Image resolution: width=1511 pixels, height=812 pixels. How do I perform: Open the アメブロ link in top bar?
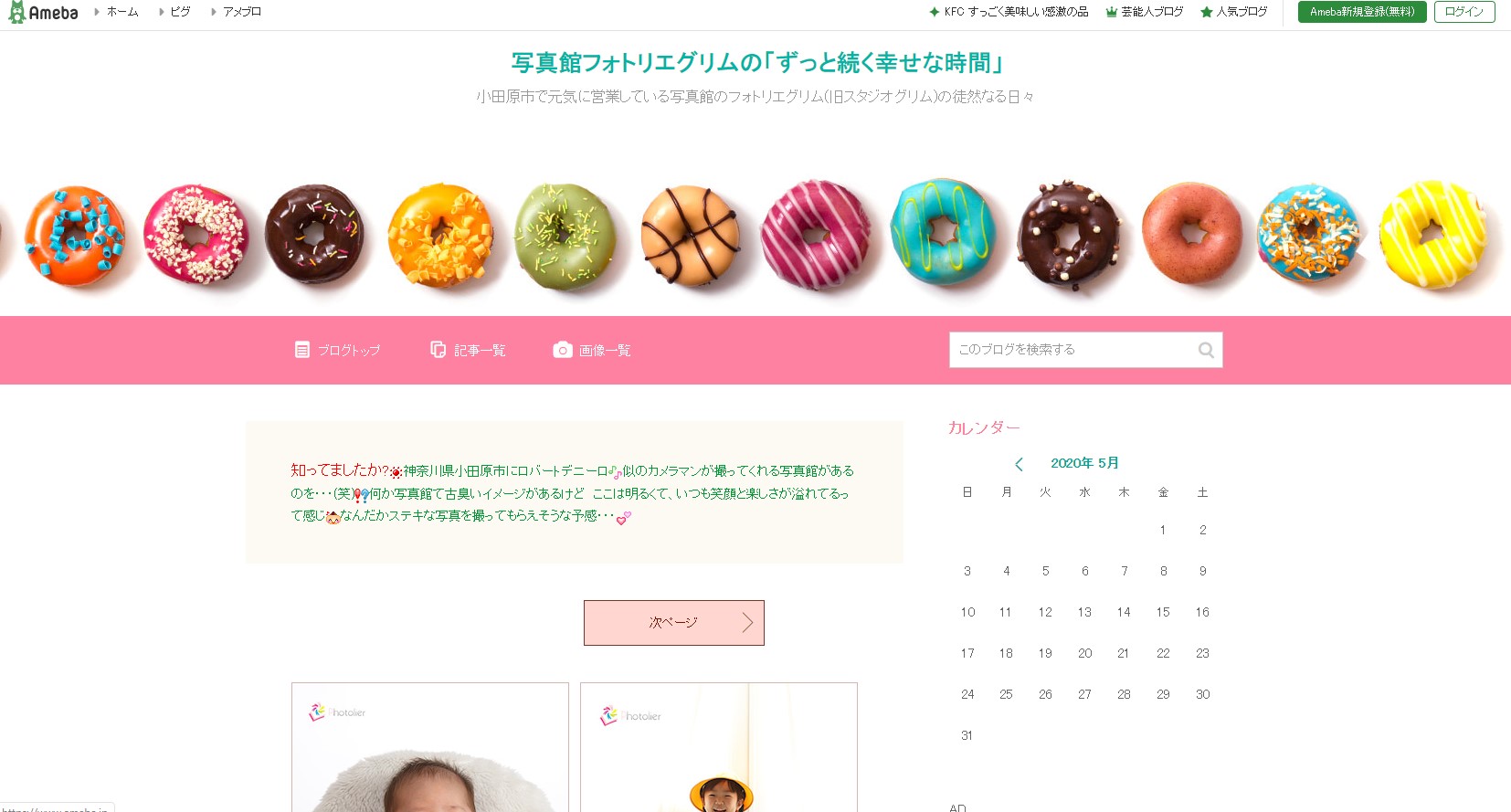click(x=242, y=12)
